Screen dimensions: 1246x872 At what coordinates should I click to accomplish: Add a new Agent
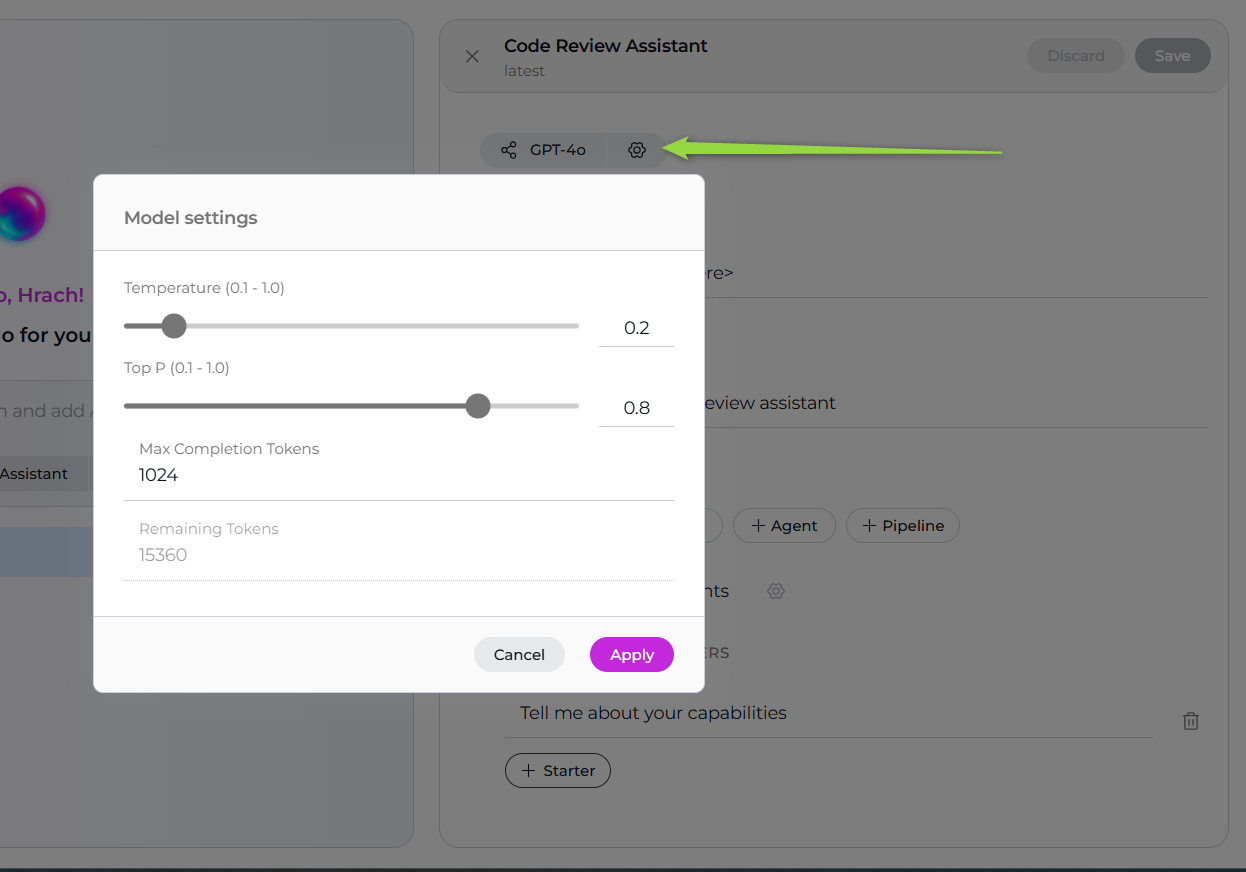click(x=784, y=526)
